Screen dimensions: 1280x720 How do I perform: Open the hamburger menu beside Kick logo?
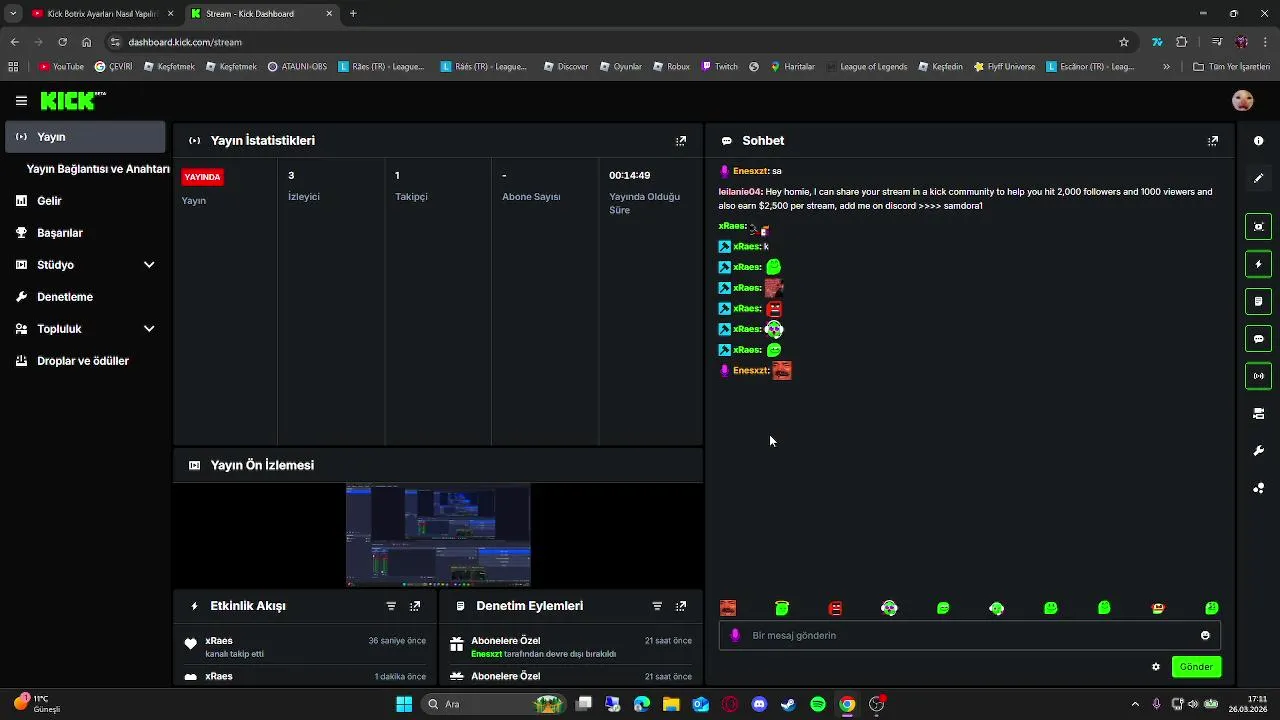(x=21, y=101)
